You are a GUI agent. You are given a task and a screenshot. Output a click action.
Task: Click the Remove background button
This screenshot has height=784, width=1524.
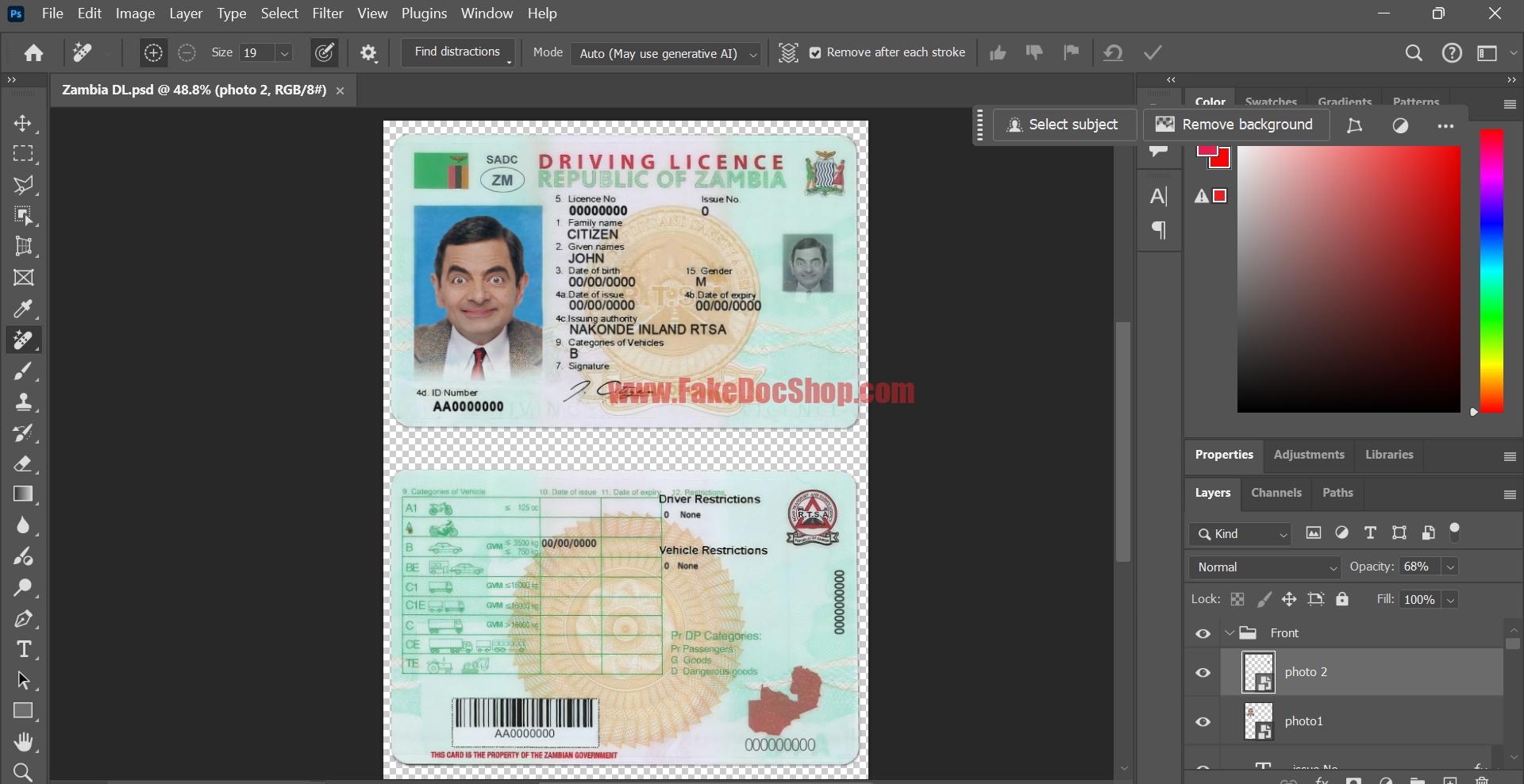pos(1236,125)
